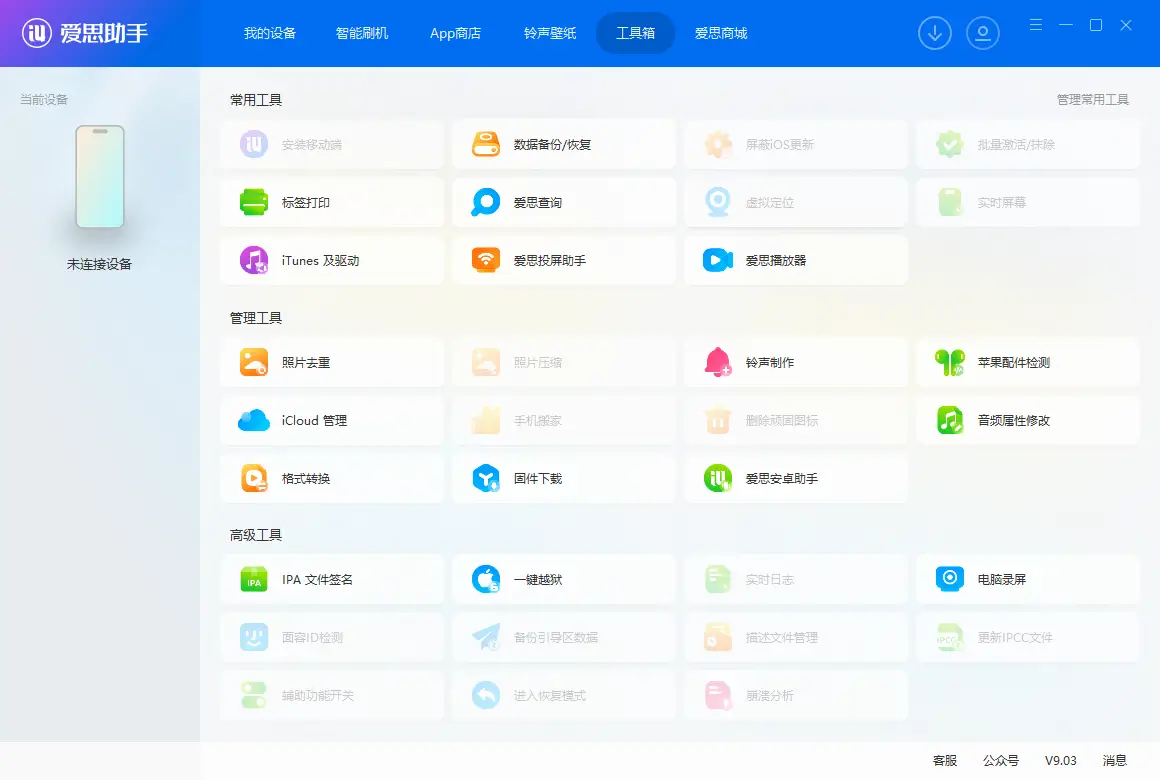
Task: Launch the 爱思播放器 player icon
Action: (718, 261)
